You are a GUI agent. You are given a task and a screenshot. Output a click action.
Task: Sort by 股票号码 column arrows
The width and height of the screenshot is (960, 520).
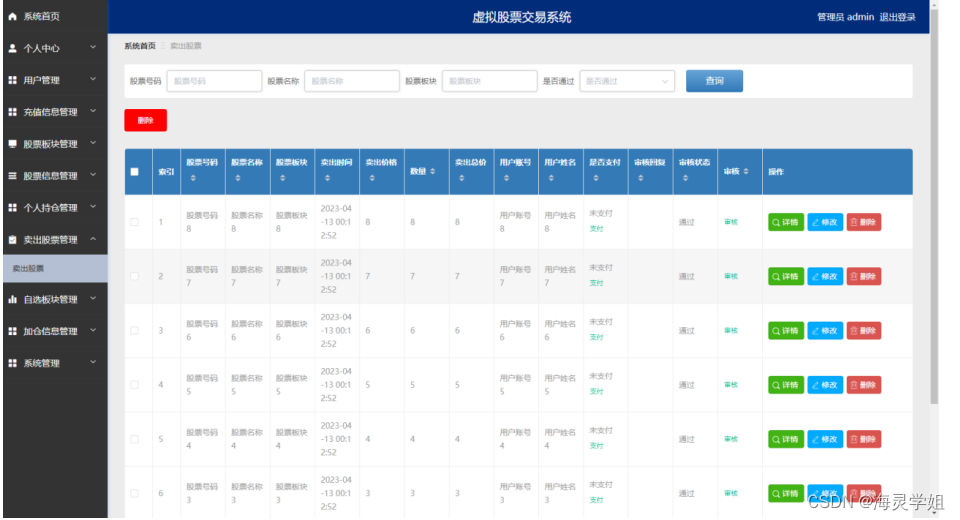tap(193, 178)
